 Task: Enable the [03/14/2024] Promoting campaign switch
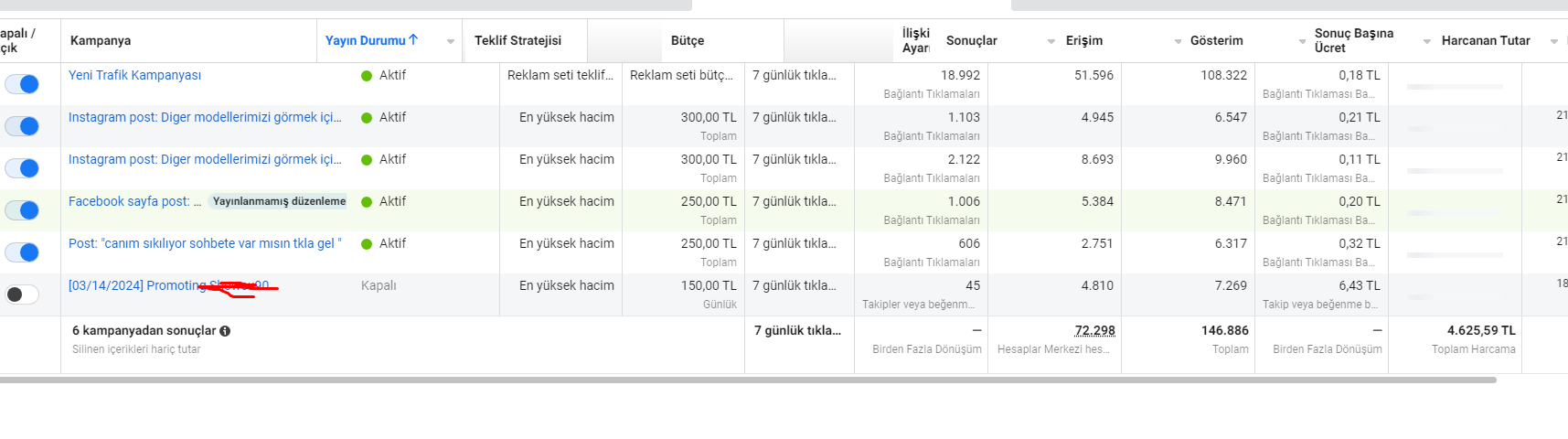tap(22, 294)
